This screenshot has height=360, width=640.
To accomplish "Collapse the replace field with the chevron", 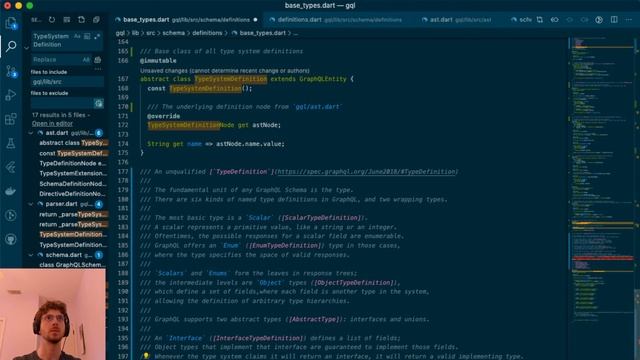I will coord(27,48).
